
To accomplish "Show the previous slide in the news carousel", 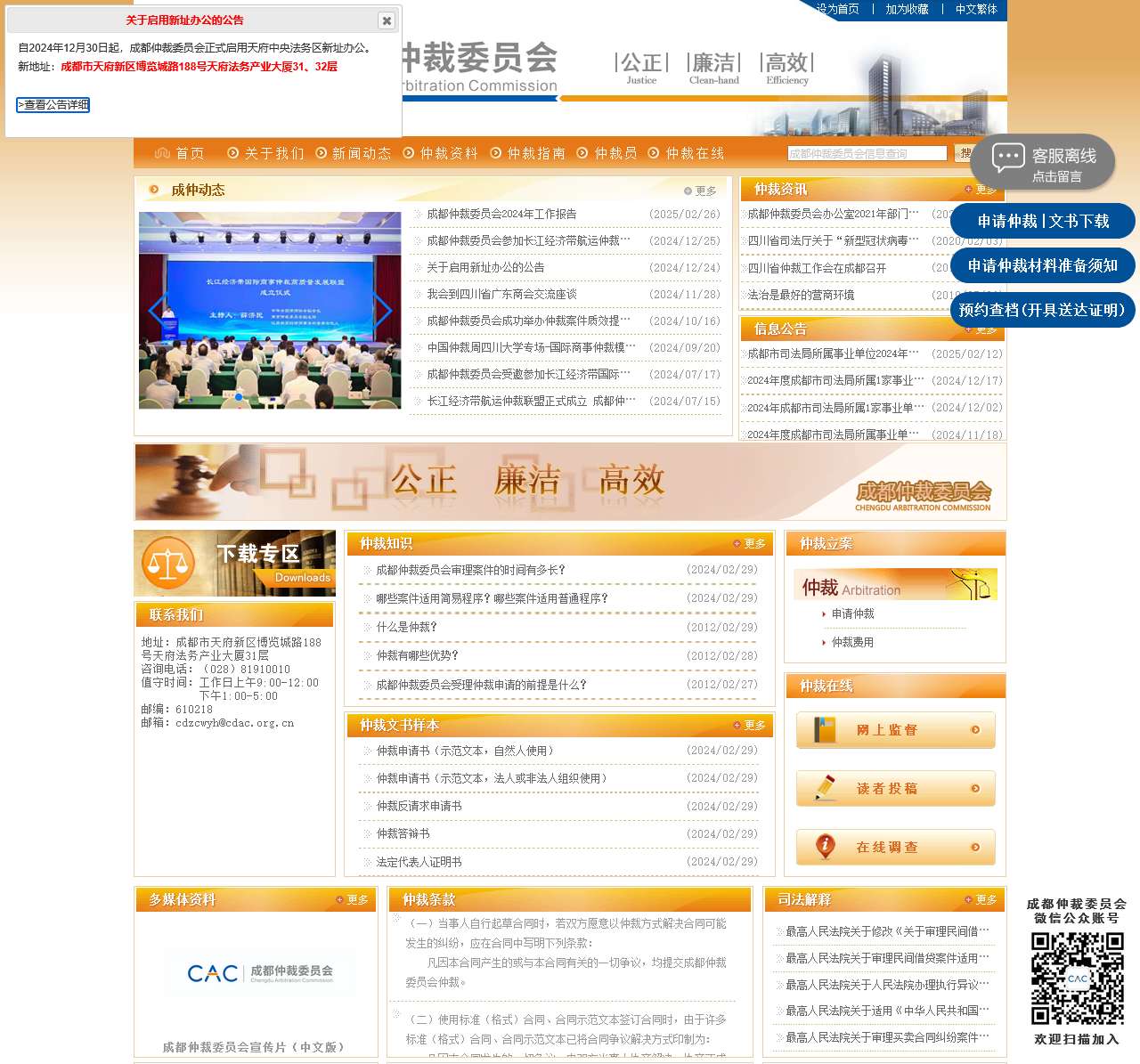I will [x=158, y=310].
